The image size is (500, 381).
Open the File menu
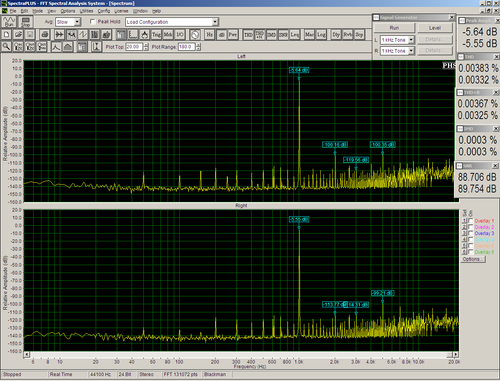[13, 11]
